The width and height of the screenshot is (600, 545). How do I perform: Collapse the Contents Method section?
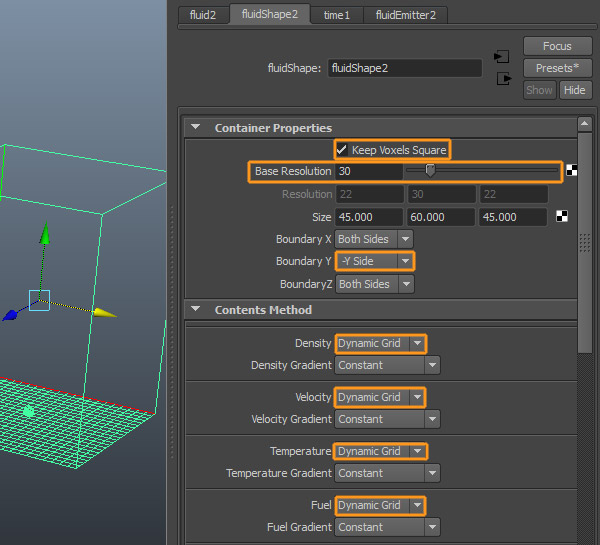point(196,308)
